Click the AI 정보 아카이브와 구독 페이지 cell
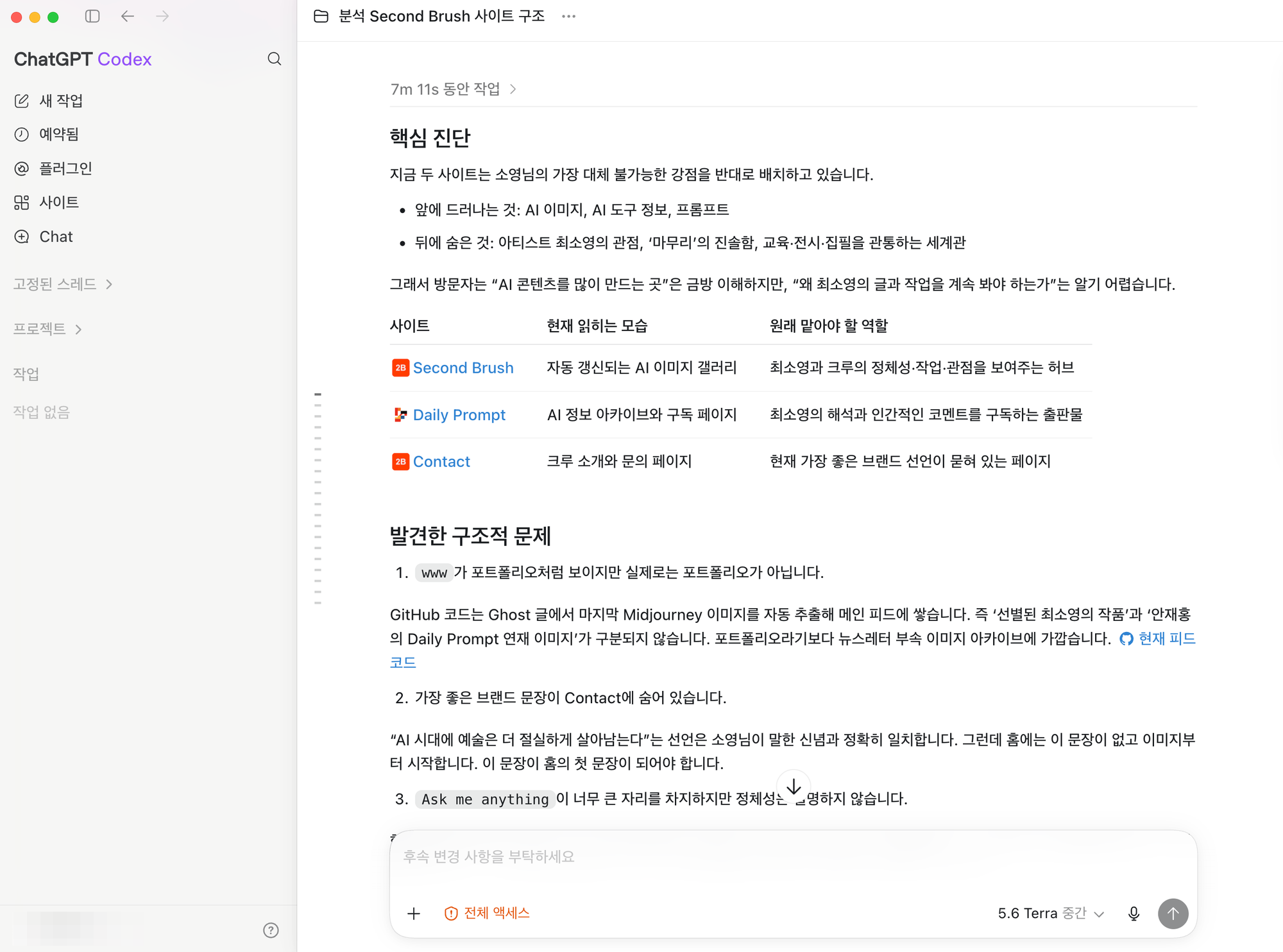 pyautogui.click(x=641, y=415)
